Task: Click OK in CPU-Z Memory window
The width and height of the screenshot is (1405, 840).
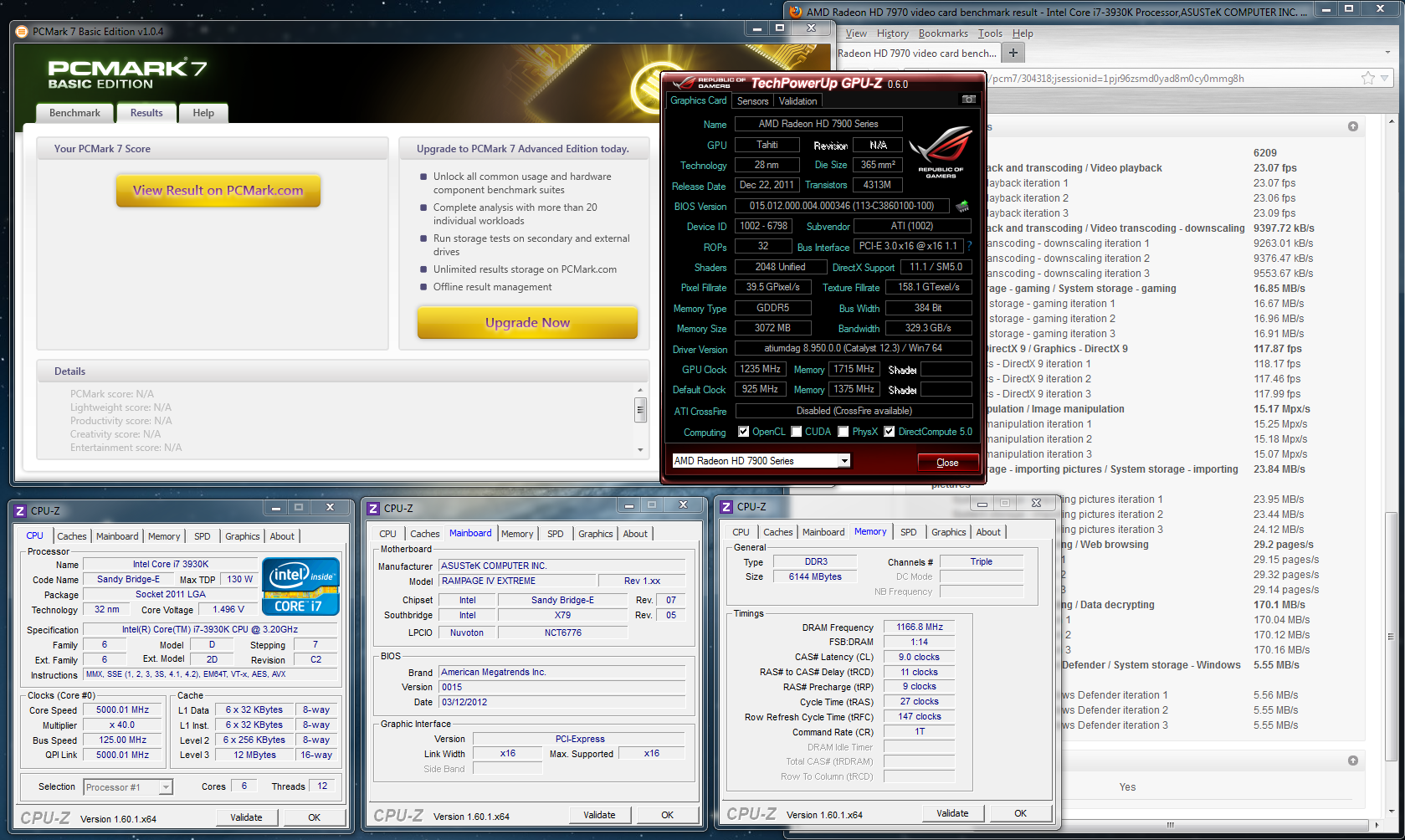Action: coord(1020,813)
